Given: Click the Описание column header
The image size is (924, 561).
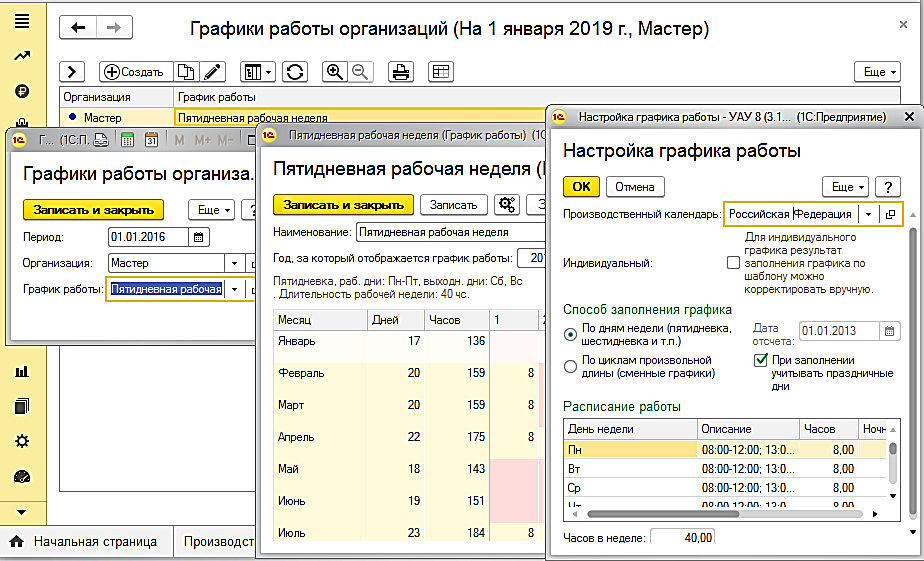Looking at the screenshot, I should coord(726,429).
